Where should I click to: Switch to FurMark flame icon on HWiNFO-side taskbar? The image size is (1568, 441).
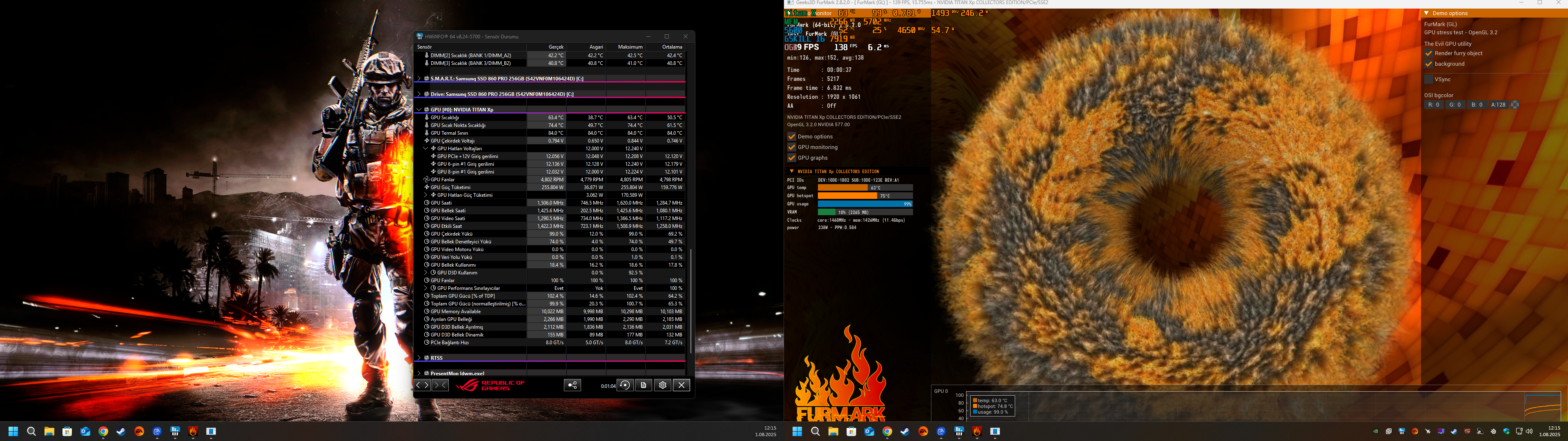(193, 431)
